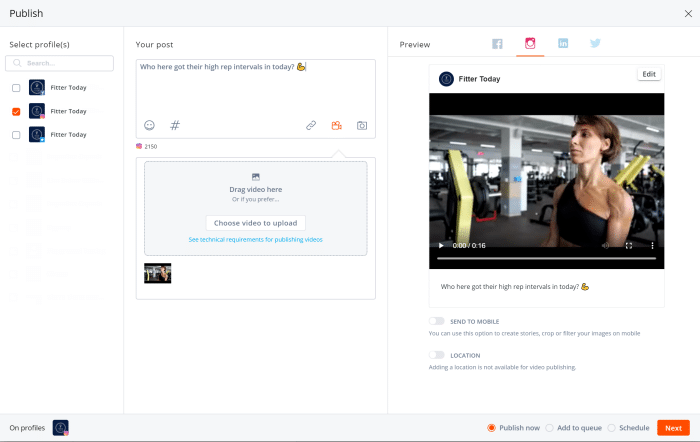This screenshot has width=700, height=442.
Task: Open the emoji picker in post editor
Action: (150, 125)
